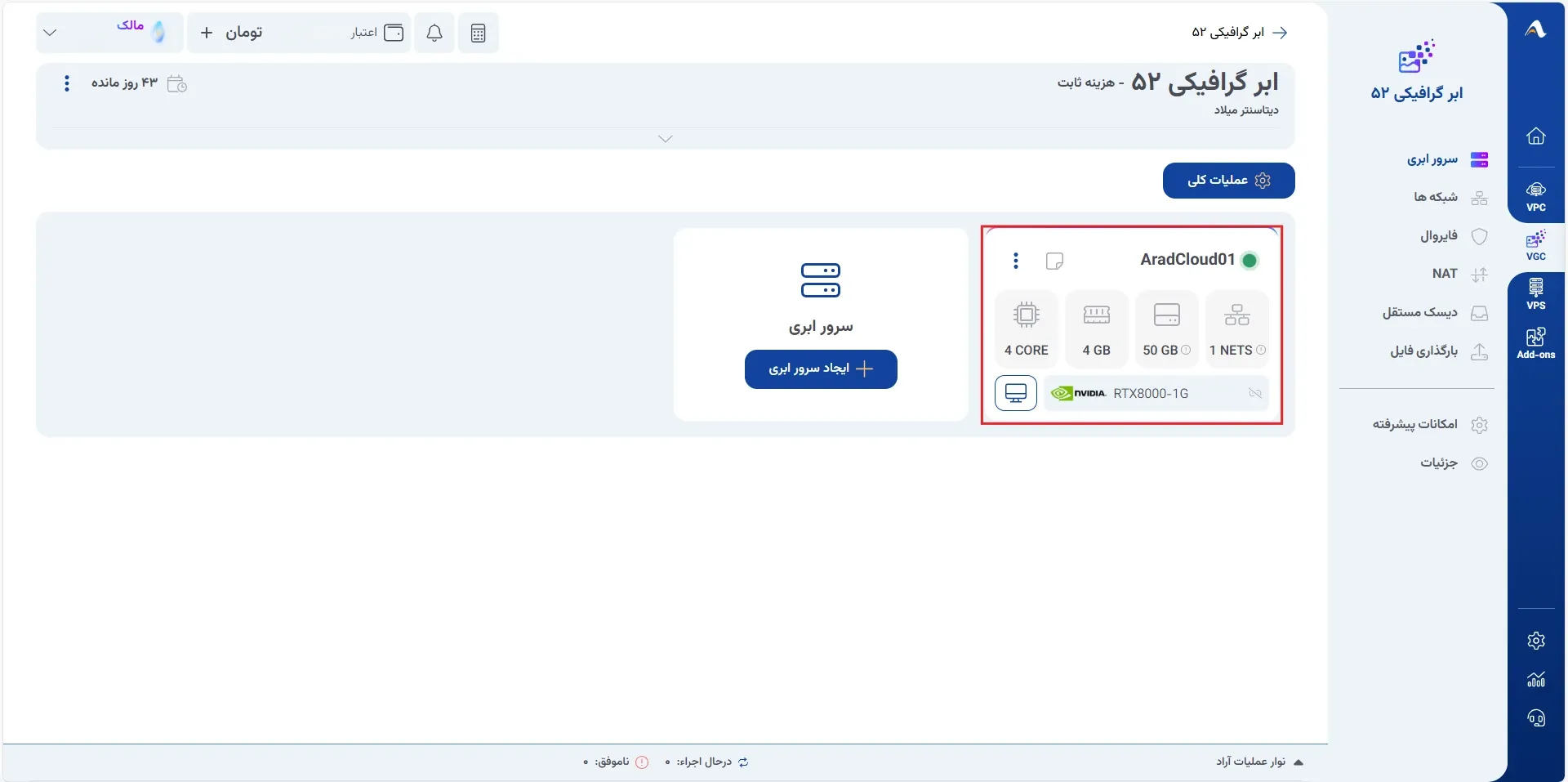
Task: Open support headset icon in sidebar
Action: [1536, 718]
